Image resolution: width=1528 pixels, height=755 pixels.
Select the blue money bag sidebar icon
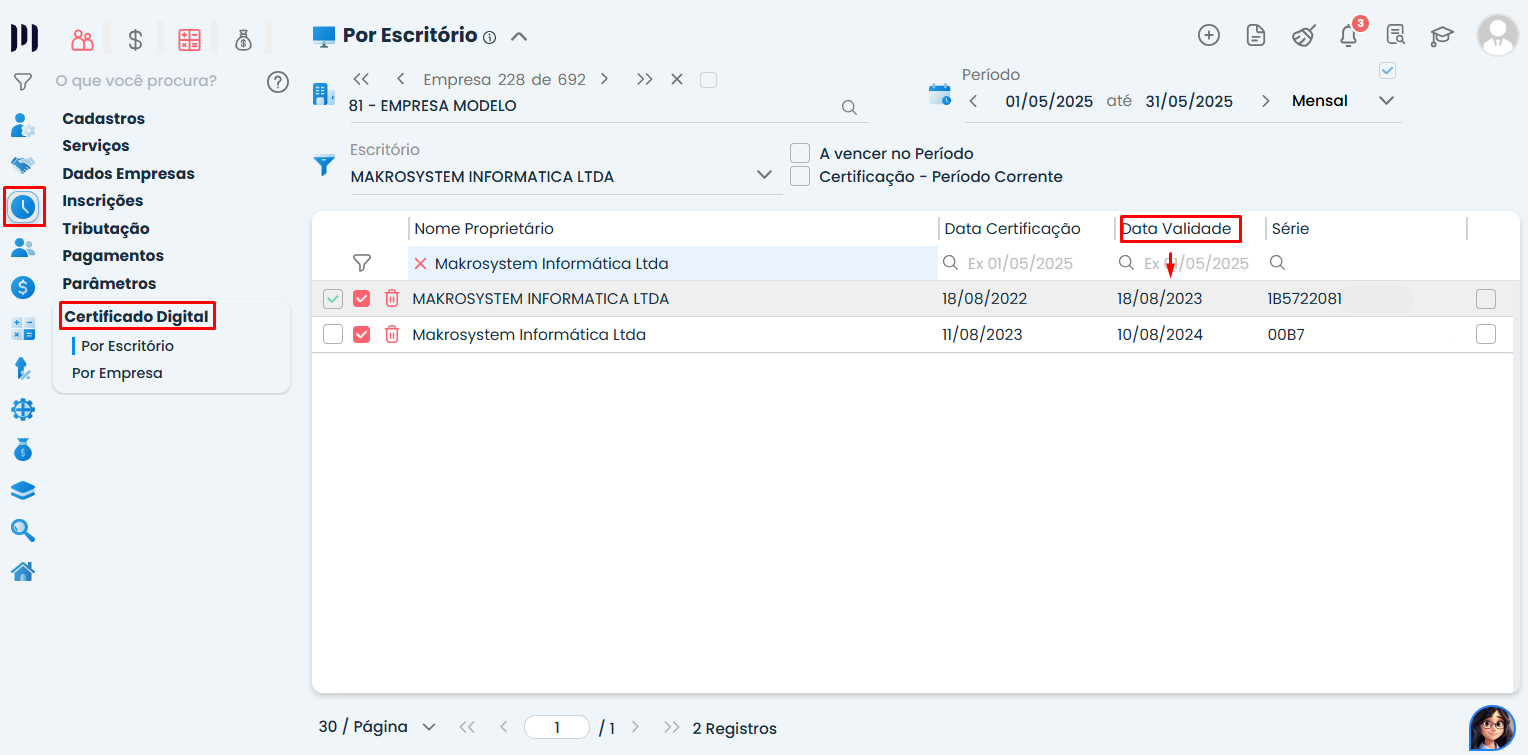coord(23,450)
